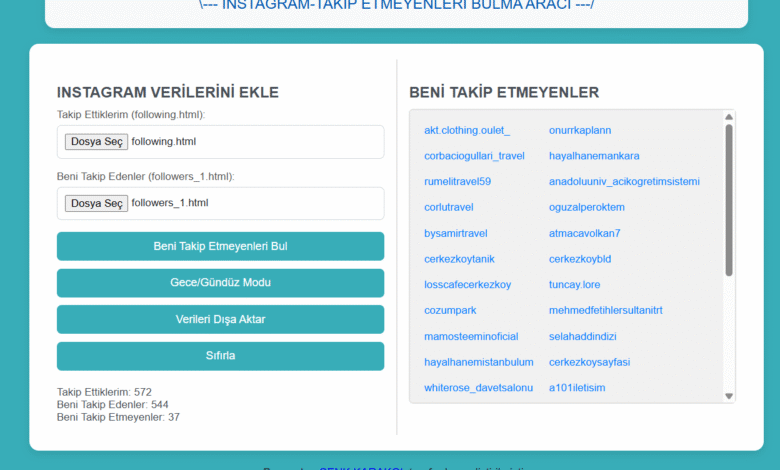780x470 pixels.
Task: Visit the whiterose_davetsalonu profile link
Action: coord(478,387)
